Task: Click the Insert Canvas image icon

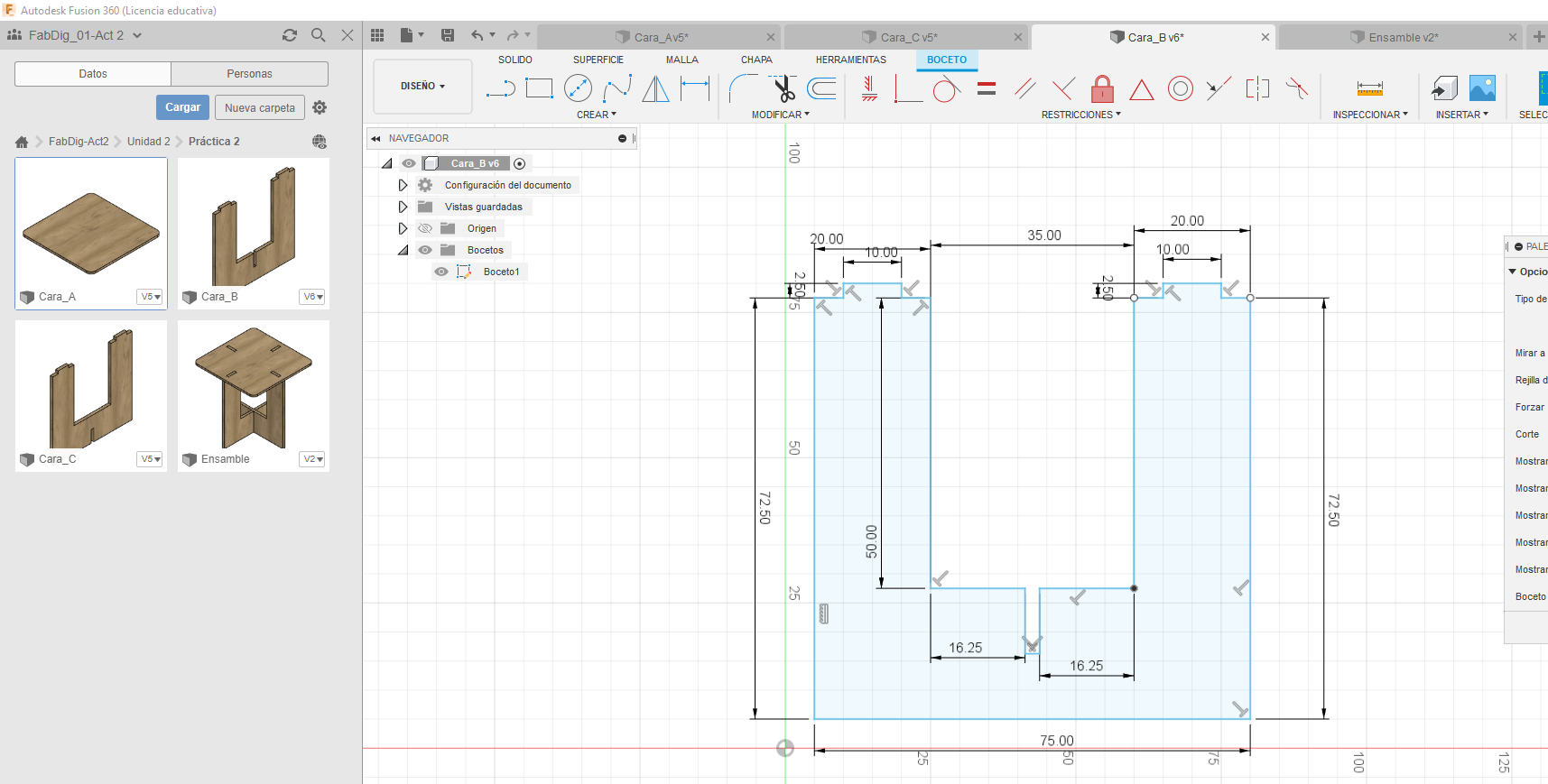Action: [1482, 88]
